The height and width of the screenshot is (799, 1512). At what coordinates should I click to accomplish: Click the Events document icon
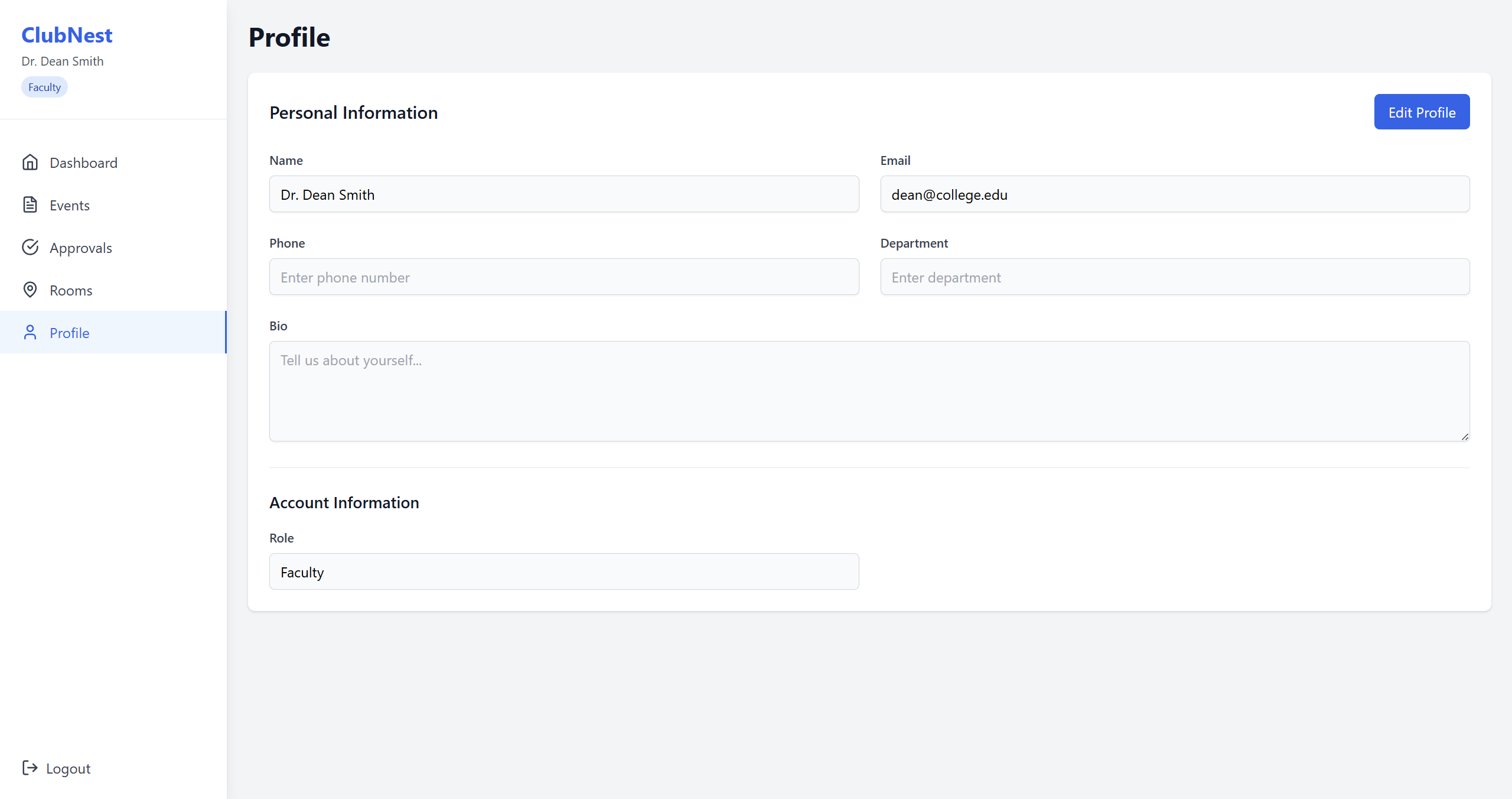pos(30,205)
